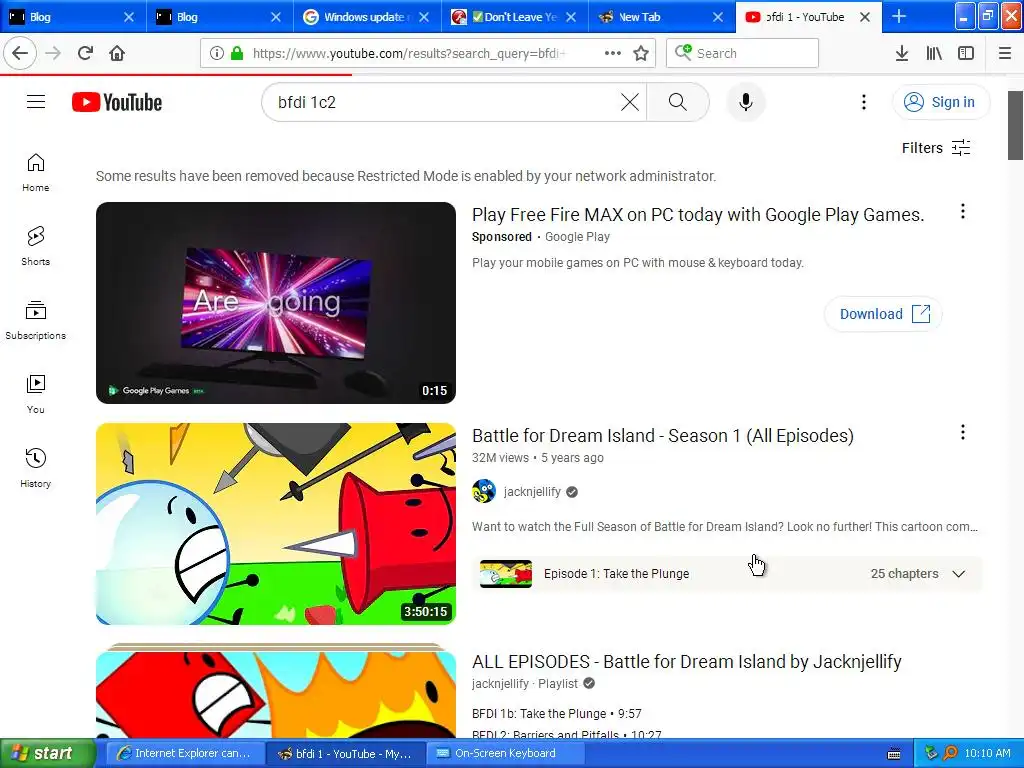Click the page vertical scrollbar thumb
1024x768 pixels.
(x=1015, y=125)
